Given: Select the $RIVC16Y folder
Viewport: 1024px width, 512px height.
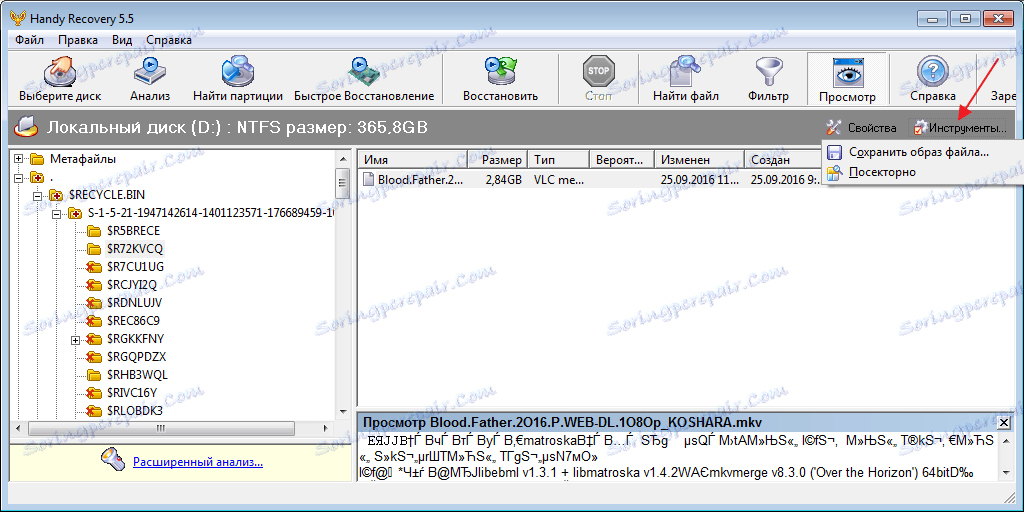Looking at the screenshot, I should [131, 393].
